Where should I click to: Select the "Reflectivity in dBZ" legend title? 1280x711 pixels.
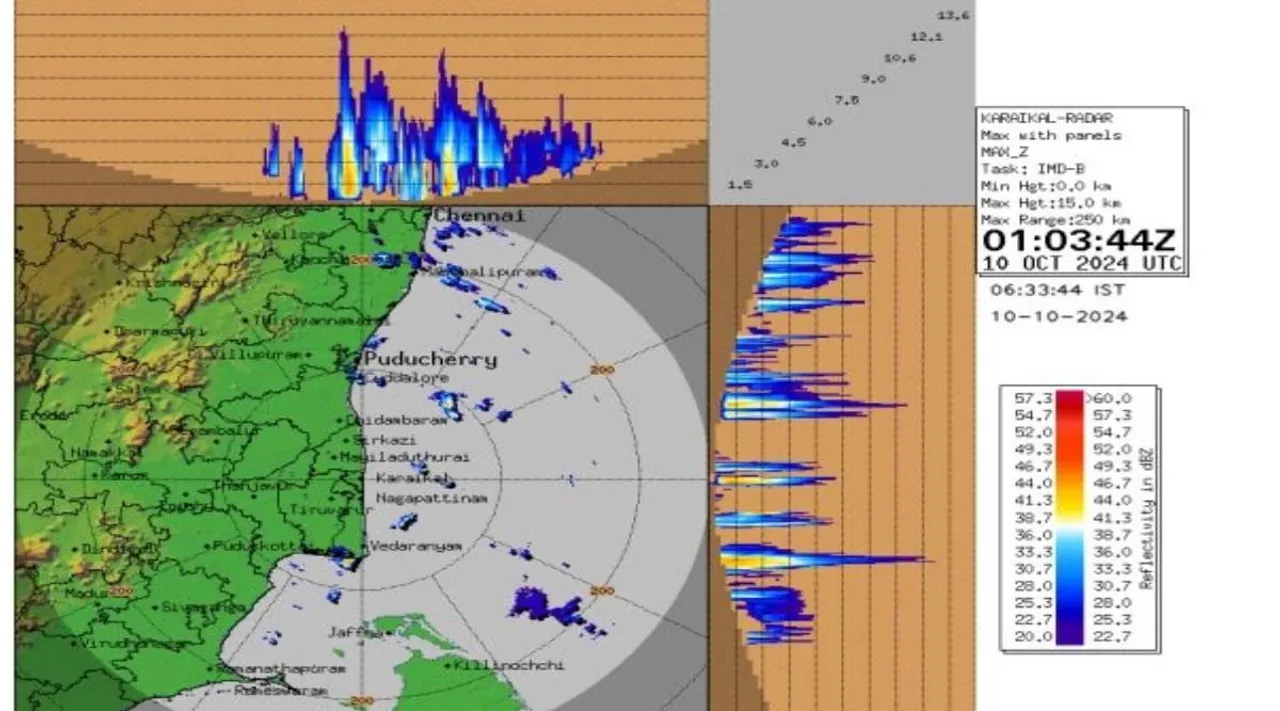coord(1146,518)
